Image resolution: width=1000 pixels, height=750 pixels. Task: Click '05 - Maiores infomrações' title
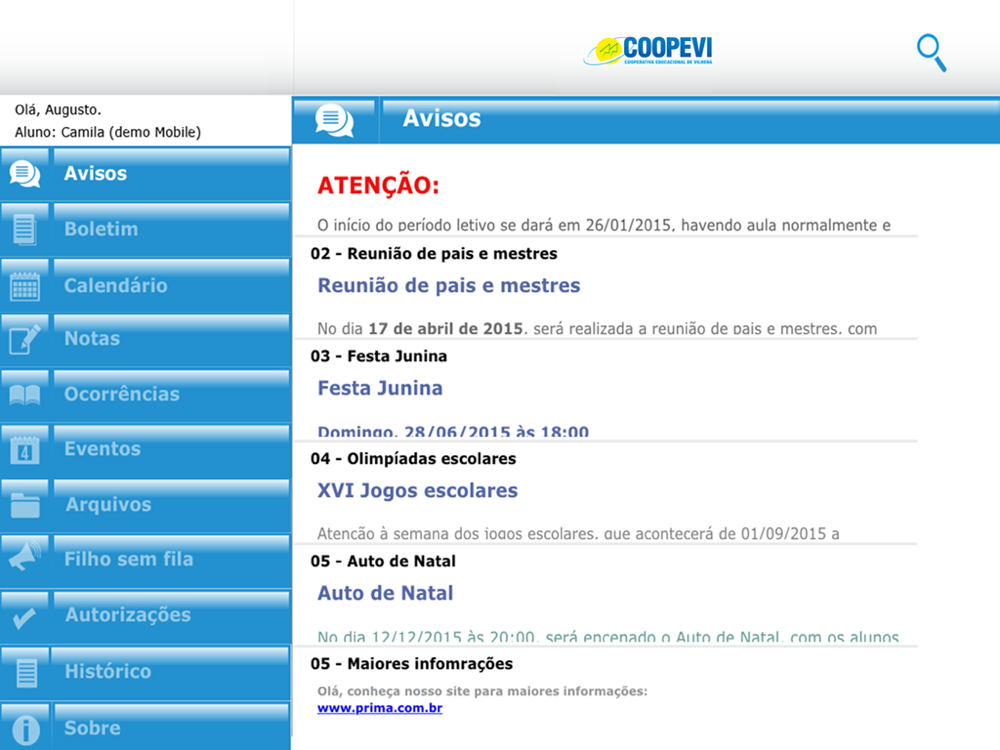coord(411,664)
